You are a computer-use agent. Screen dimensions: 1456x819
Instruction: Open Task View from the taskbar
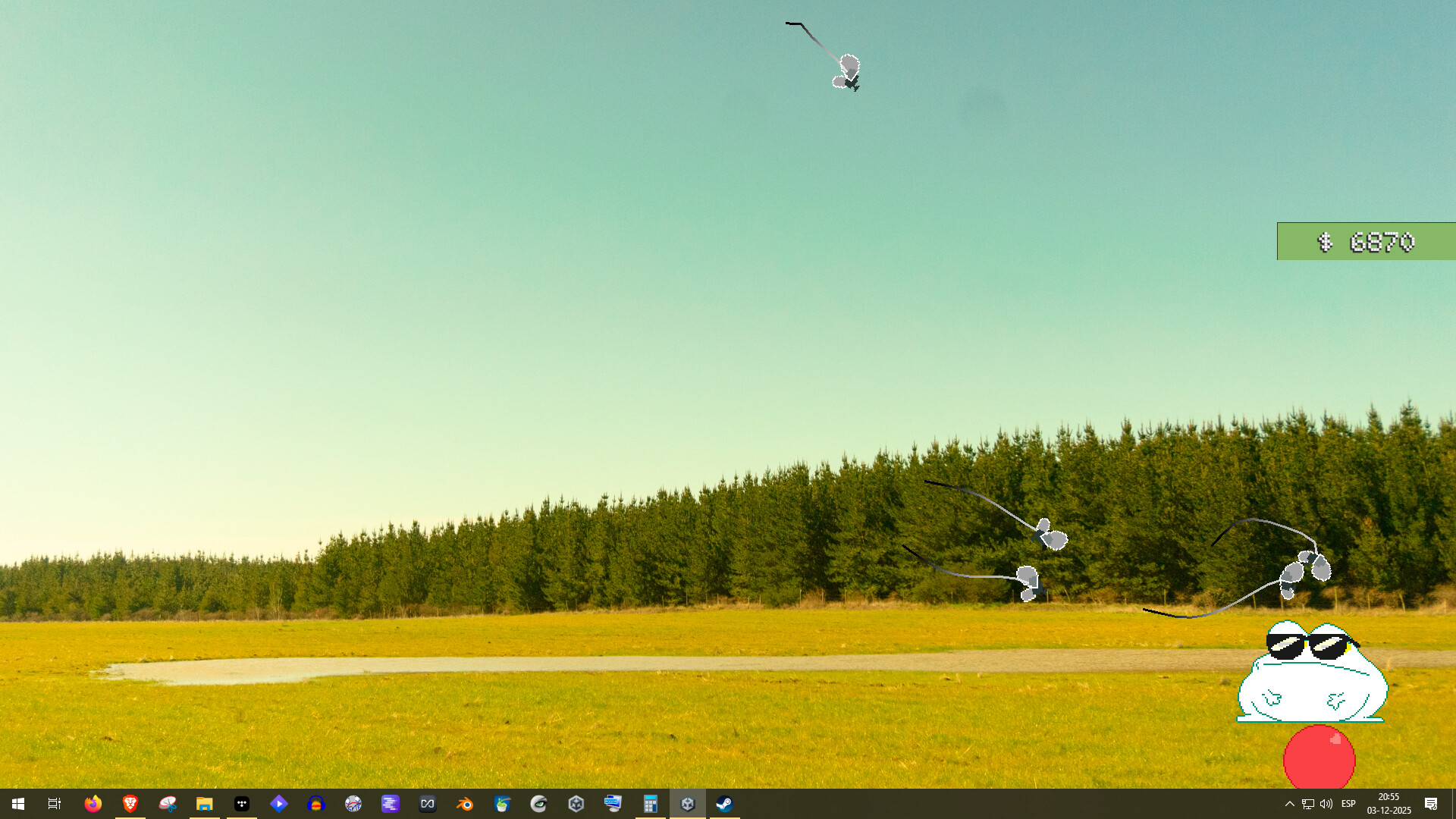click(x=53, y=805)
